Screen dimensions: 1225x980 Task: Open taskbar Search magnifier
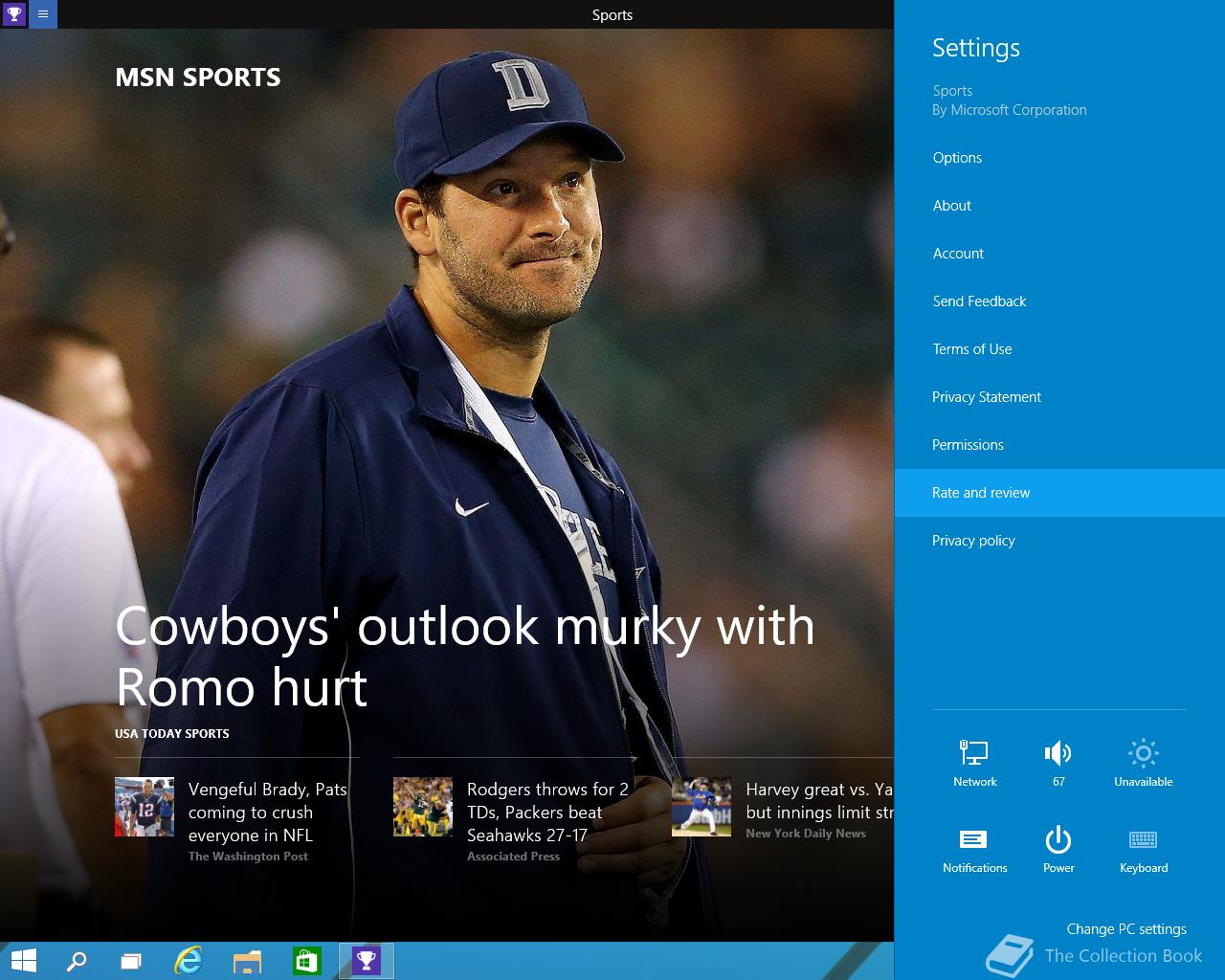click(77, 961)
